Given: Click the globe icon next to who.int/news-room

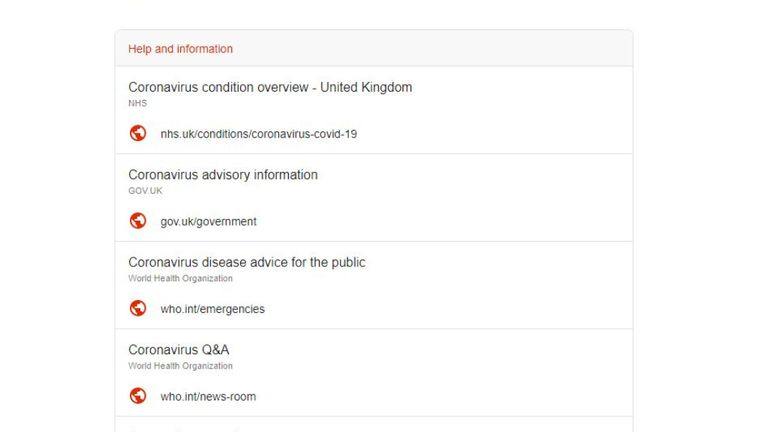Looking at the screenshot, I should click(138, 396).
